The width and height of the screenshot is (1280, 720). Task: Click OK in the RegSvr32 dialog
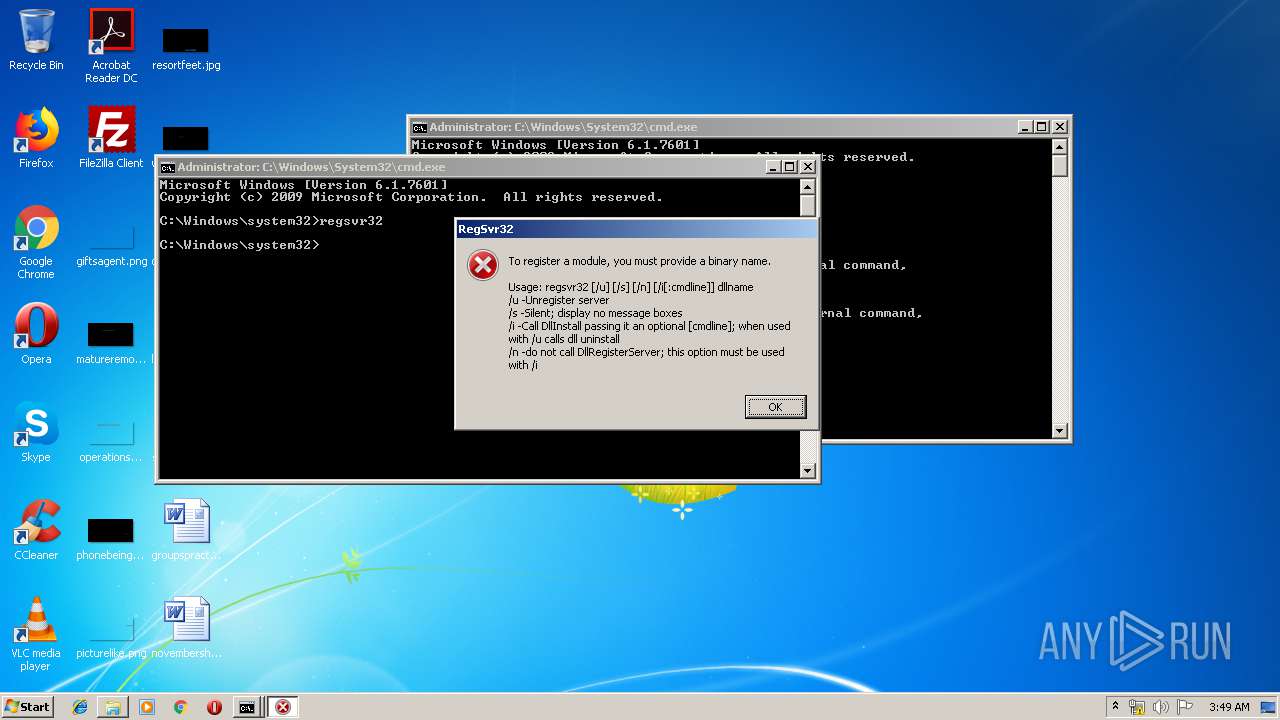775,407
